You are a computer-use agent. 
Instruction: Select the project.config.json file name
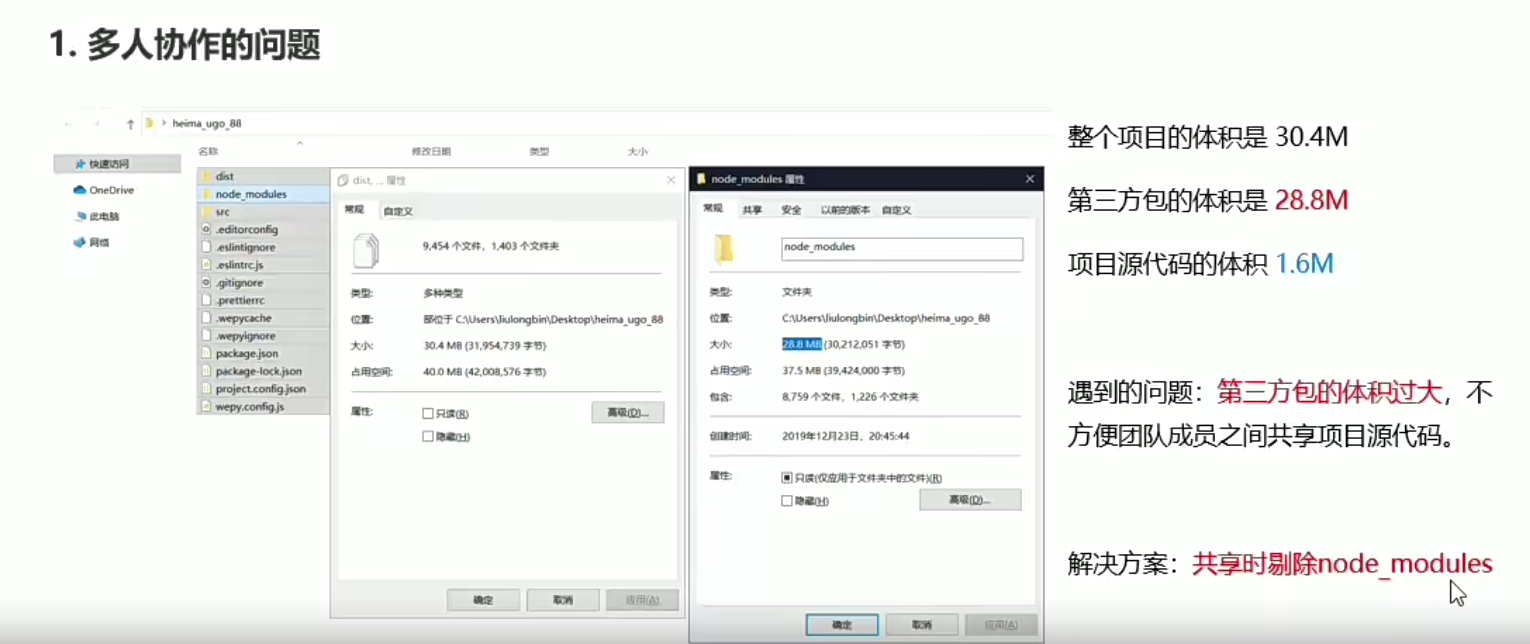pyautogui.click(x=261, y=389)
